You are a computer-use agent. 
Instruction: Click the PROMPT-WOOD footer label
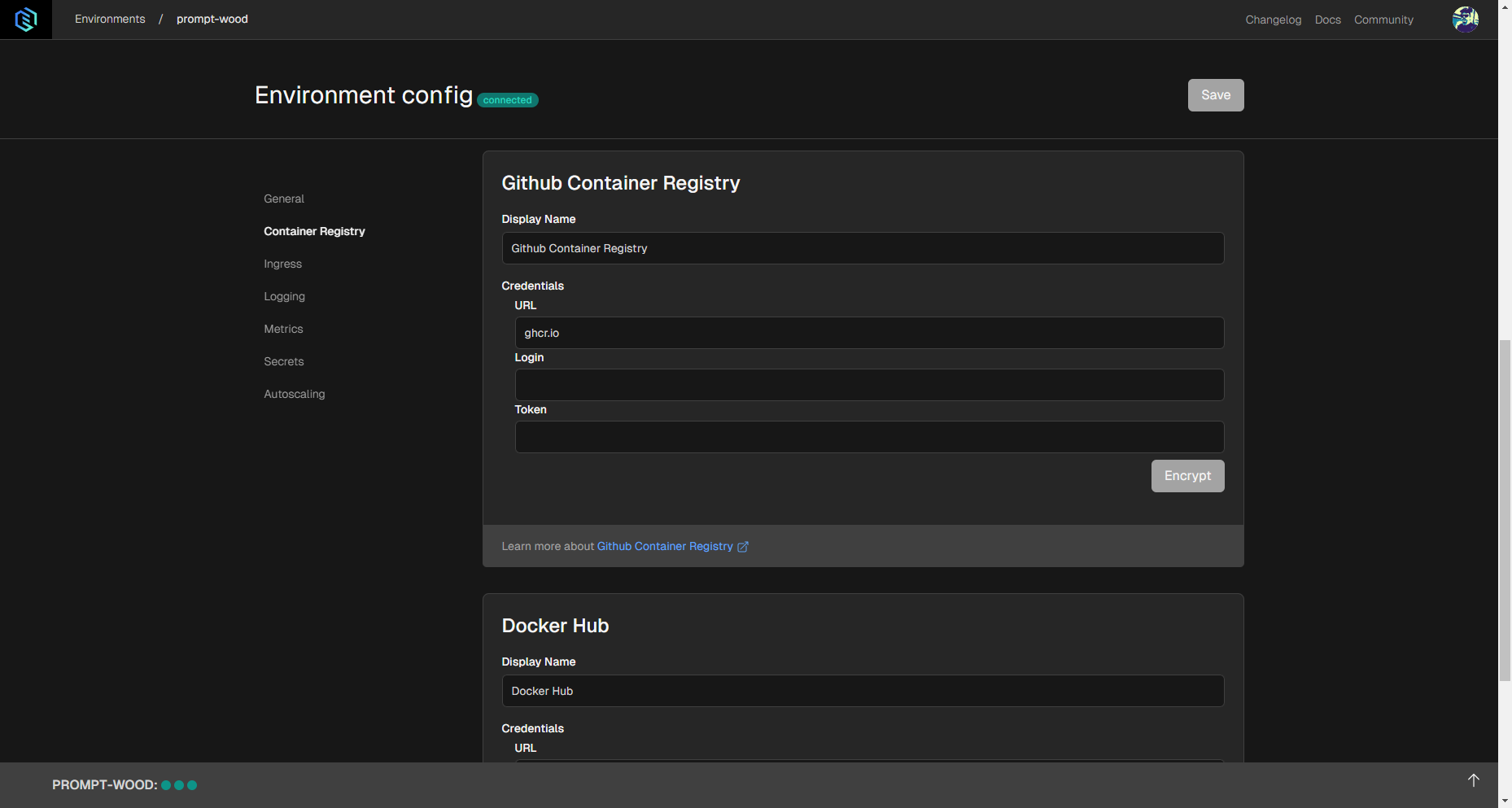[x=104, y=785]
